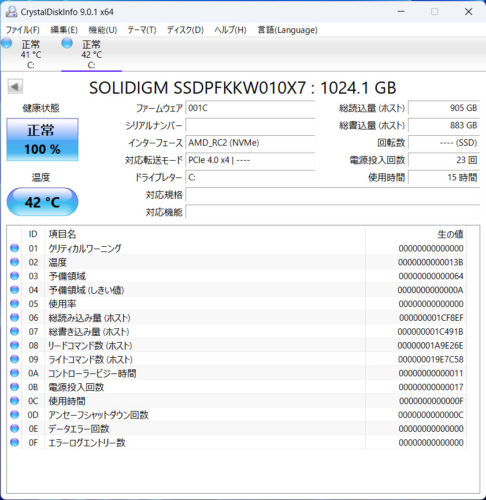The image size is (486, 500).
Task: Click the ファームウェア field showing 001C
Action: (250, 108)
